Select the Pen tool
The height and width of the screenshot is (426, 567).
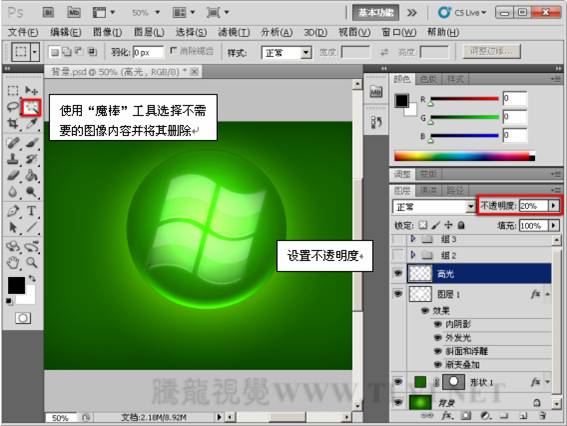coord(13,211)
